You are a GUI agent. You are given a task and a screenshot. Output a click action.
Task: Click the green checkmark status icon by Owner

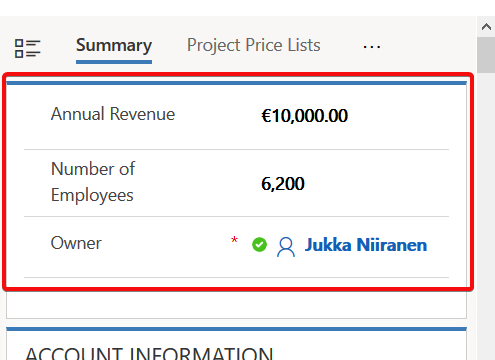click(259, 245)
